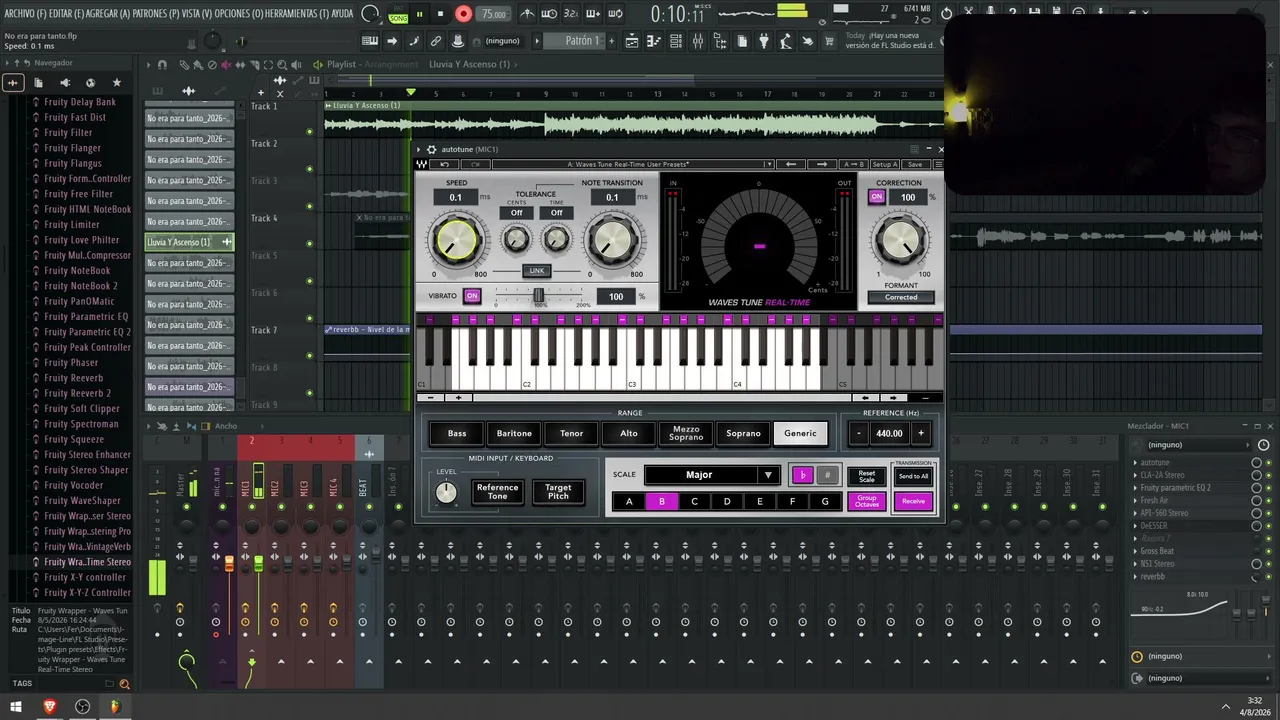Open the Major scale dropdown
1280x720 pixels.
click(711, 475)
